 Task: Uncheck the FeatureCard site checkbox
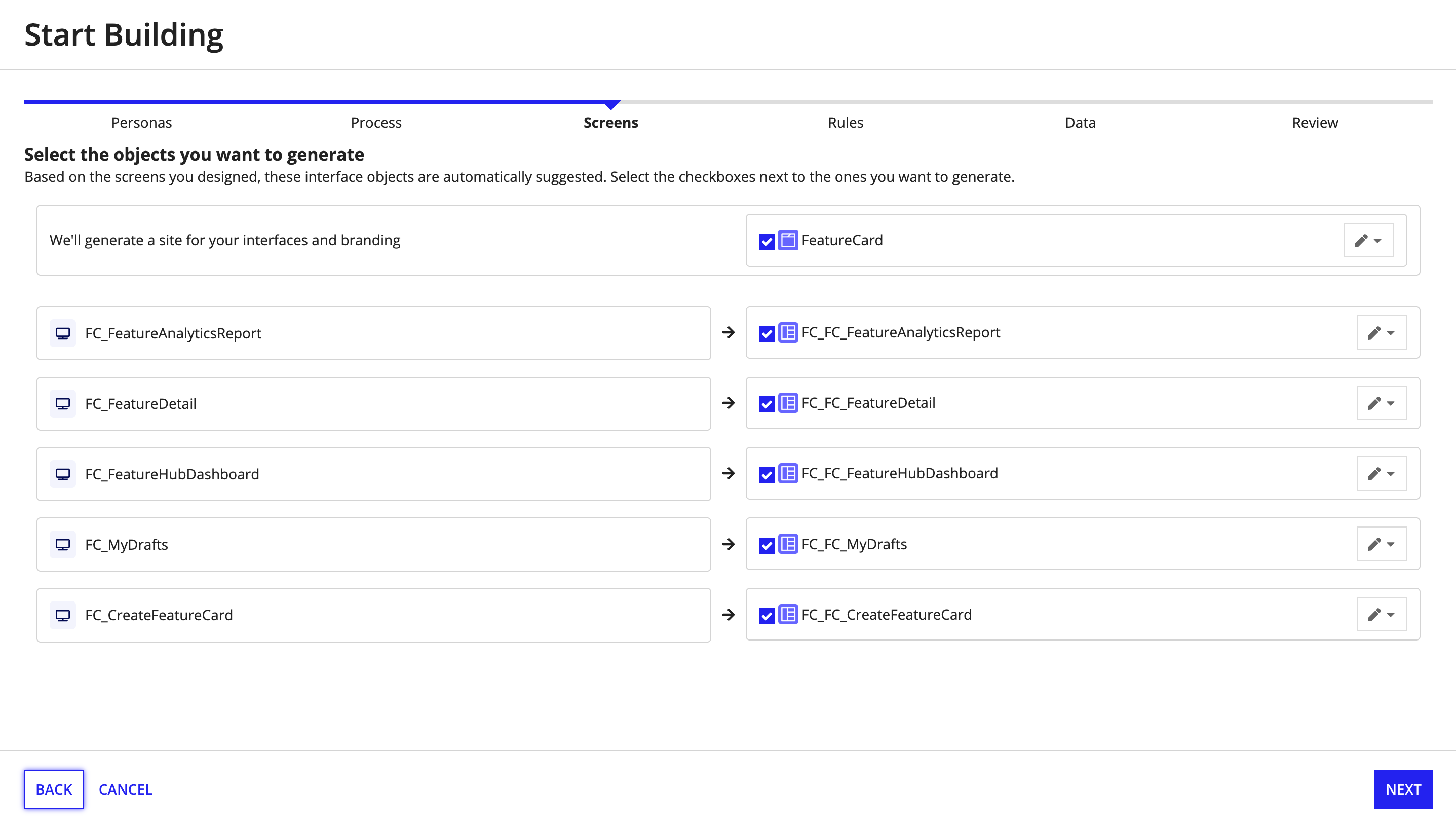[x=767, y=241]
